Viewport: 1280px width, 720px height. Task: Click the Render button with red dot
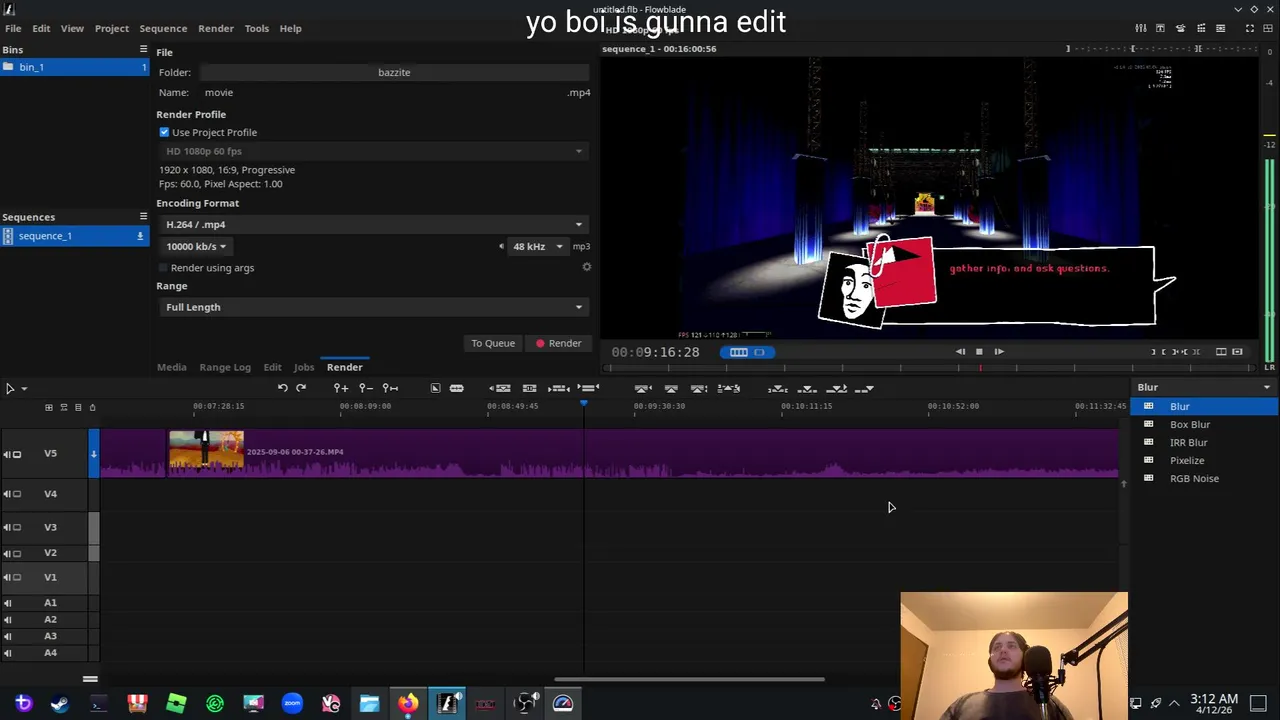558,343
